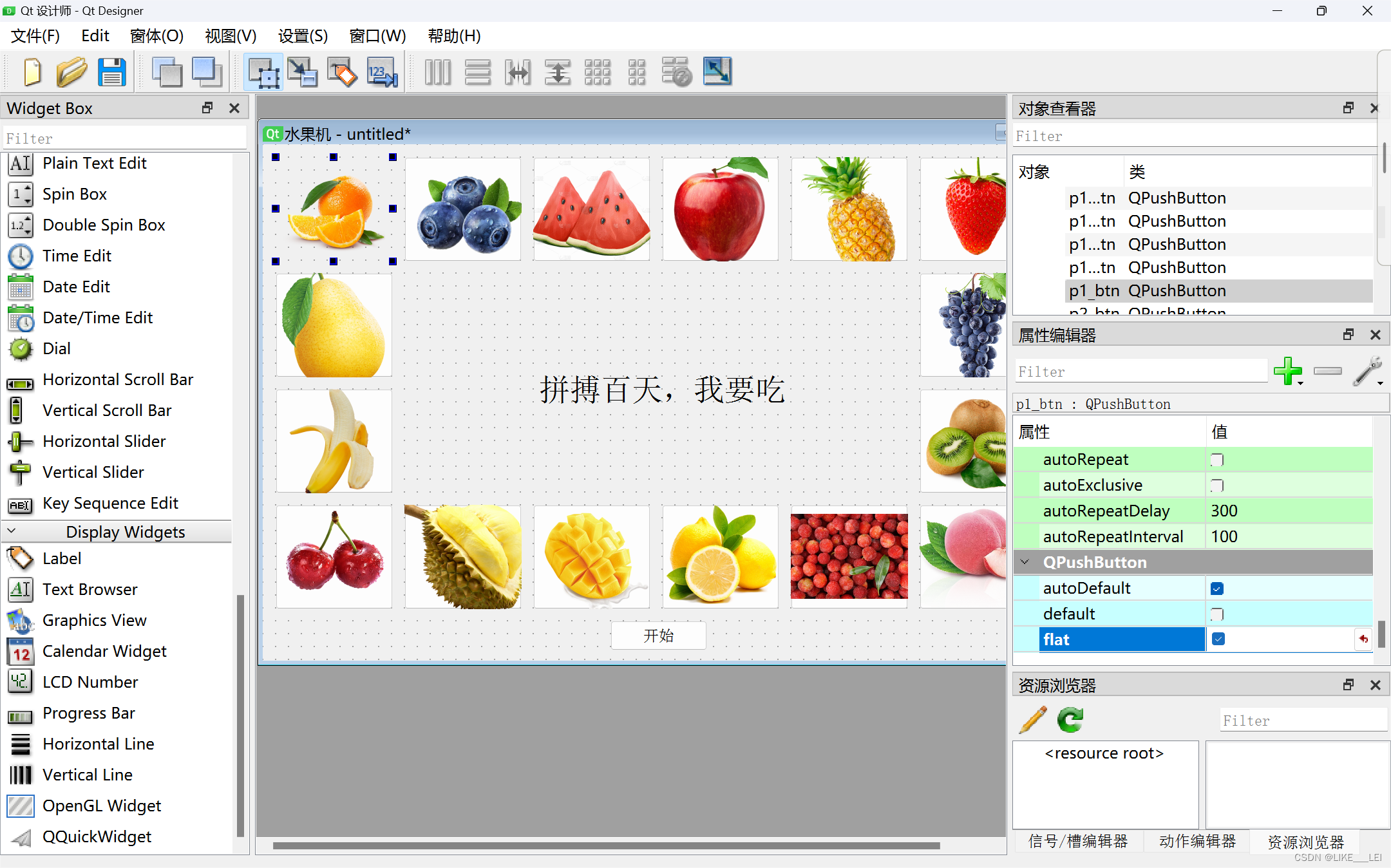Image resolution: width=1391 pixels, height=868 pixels.
Task: Select the Edit Widgets mode icon
Action: (263, 72)
